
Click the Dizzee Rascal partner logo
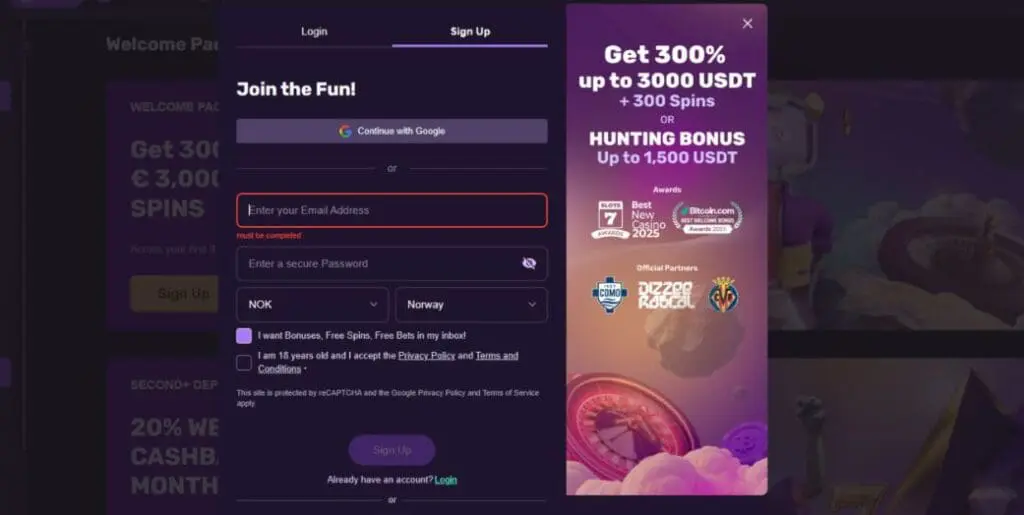[666, 295]
